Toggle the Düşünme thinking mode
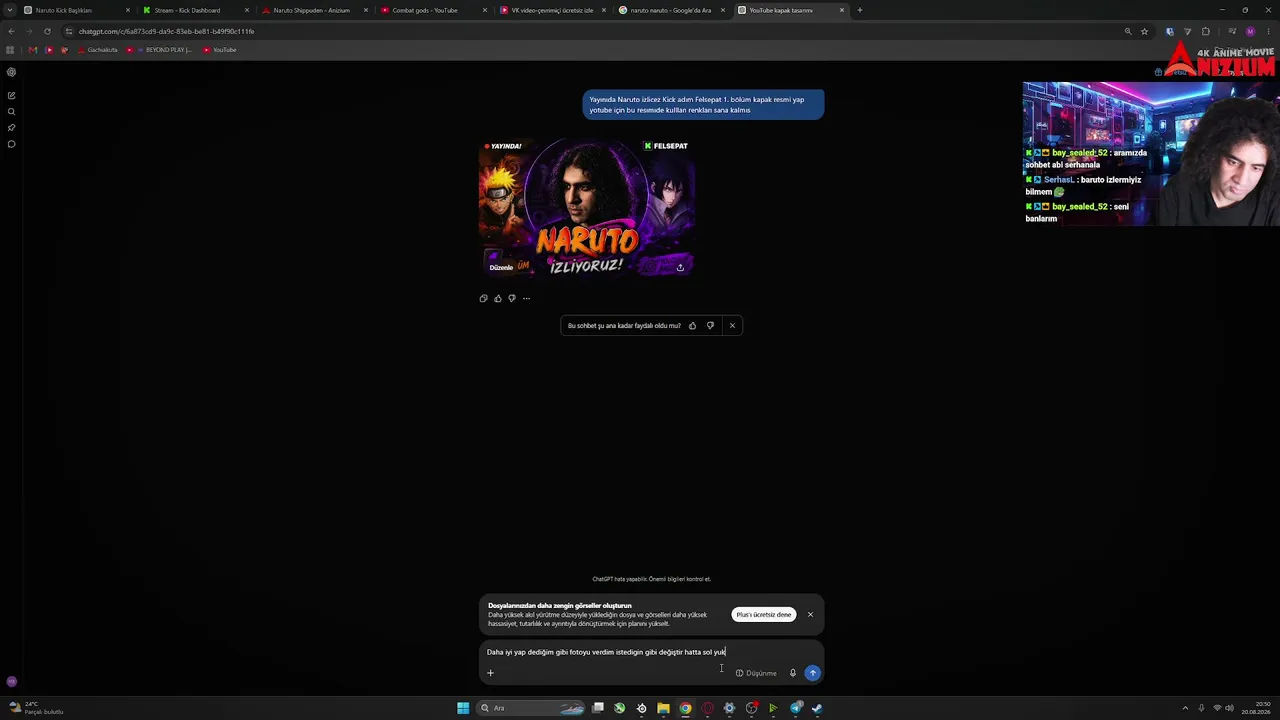 (756, 673)
